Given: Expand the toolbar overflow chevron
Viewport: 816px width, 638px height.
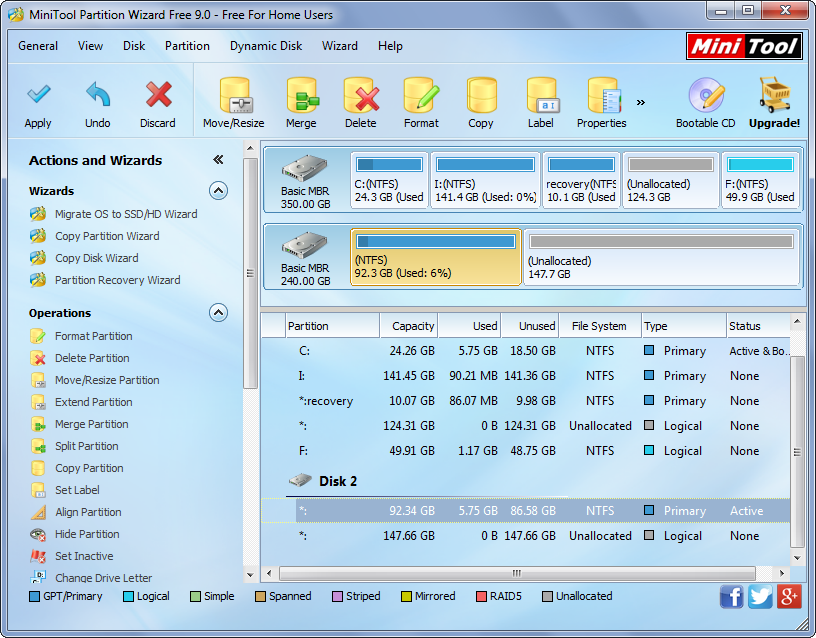Looking at the screenshot, I should [641, 102].
